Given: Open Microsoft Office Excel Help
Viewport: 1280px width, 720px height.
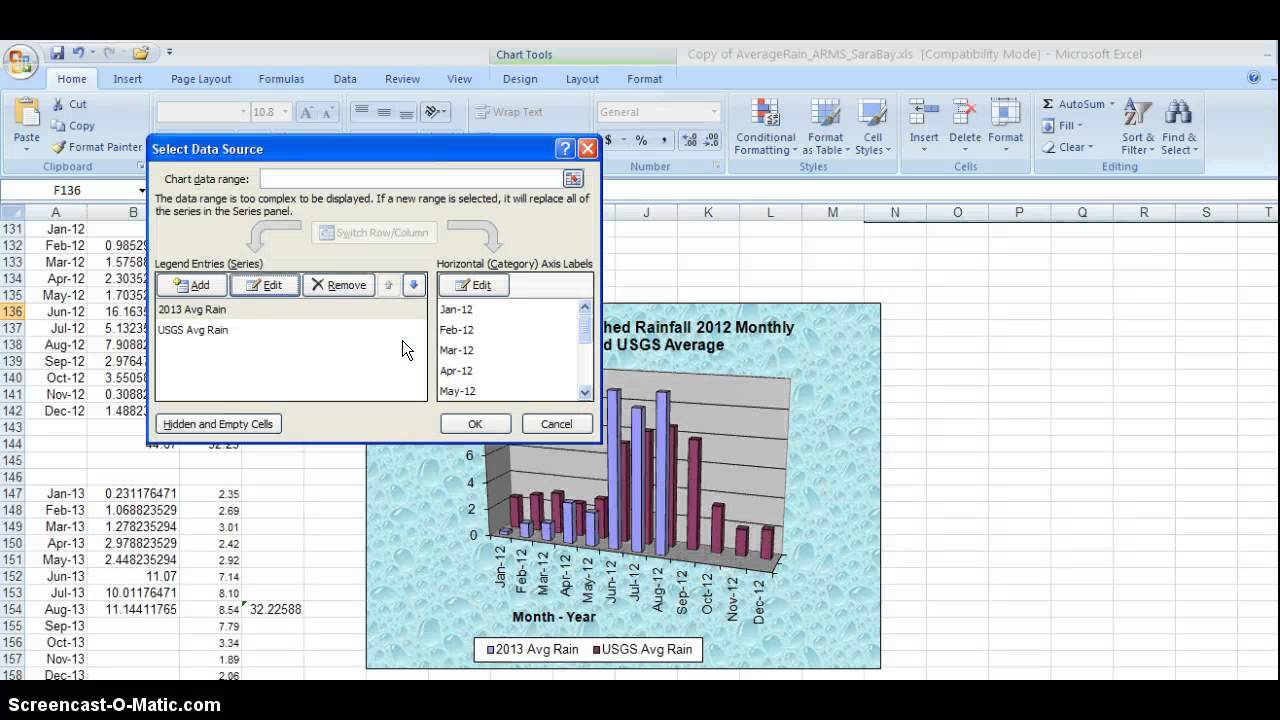Looking at the screenshot, I should coord(1254,77).
